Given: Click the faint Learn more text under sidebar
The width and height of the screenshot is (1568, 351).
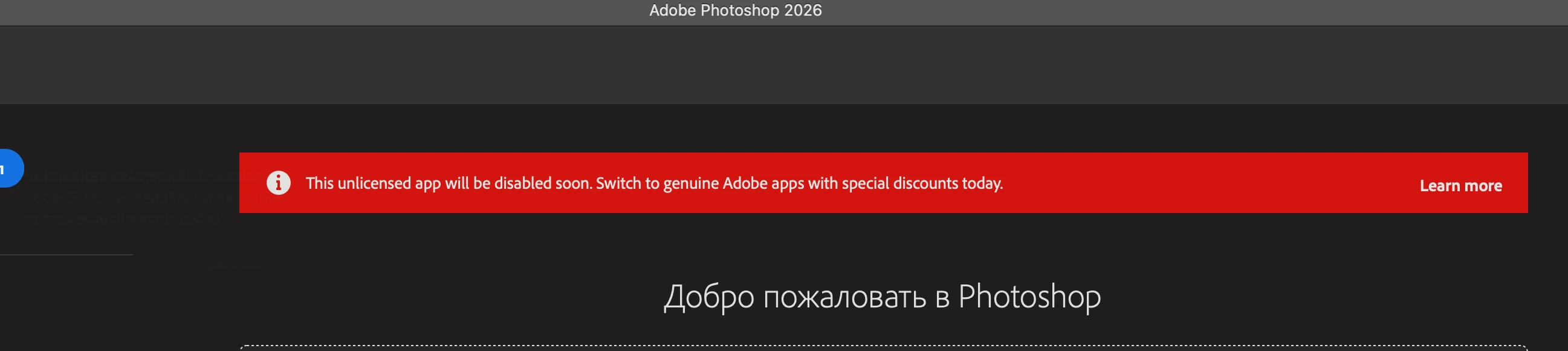Looking at the screenshot, I should [231, 266].
